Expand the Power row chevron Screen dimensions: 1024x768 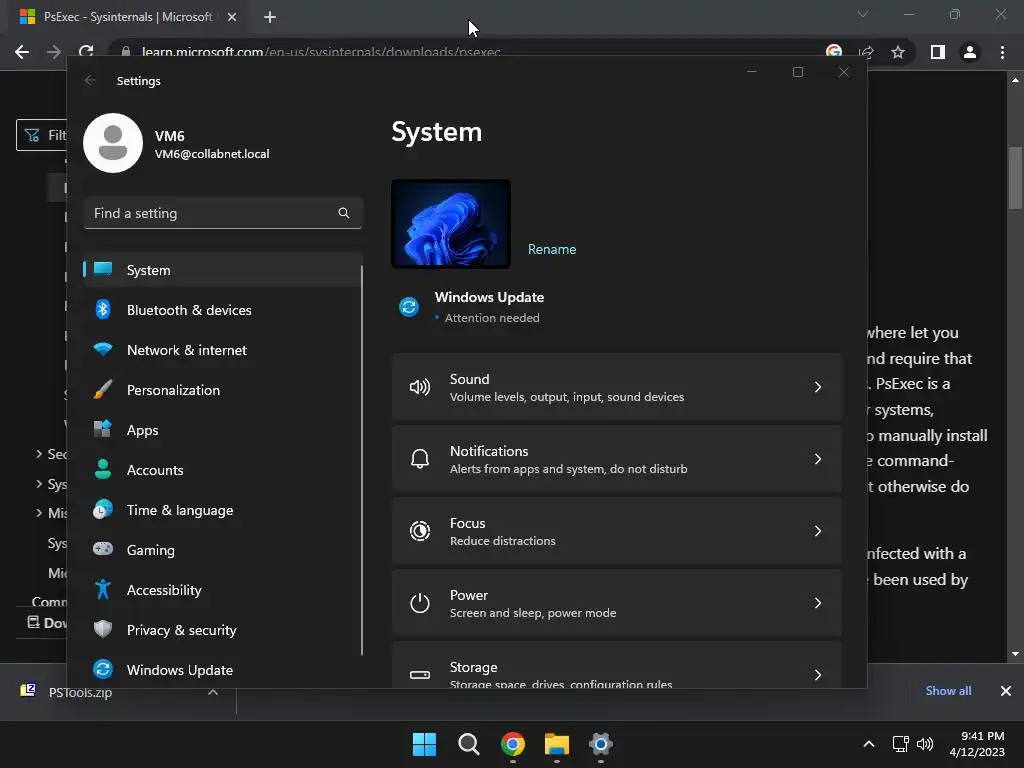pyautogui.click(x=818, y=603)
